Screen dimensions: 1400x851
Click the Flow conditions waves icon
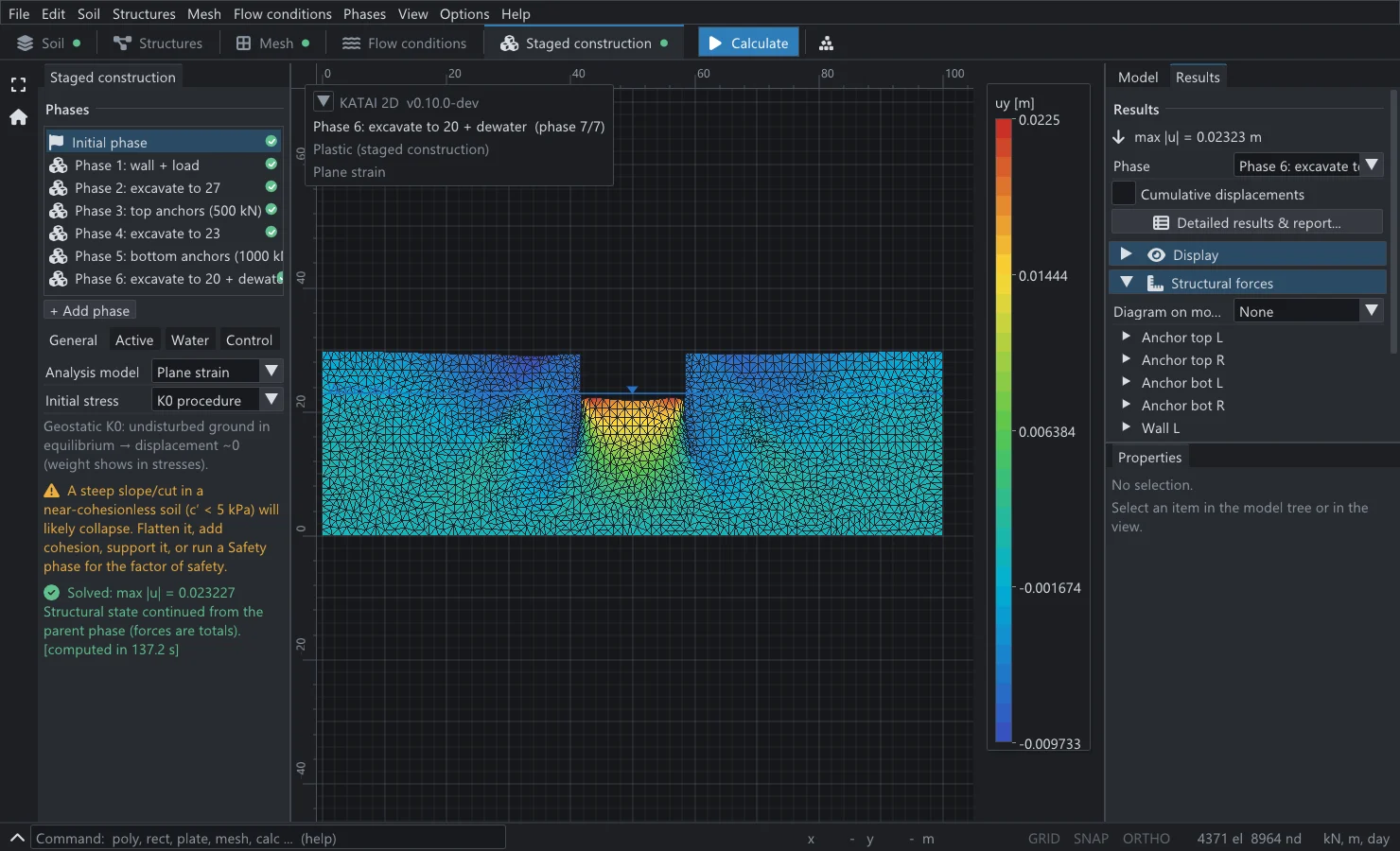point(351,43)
